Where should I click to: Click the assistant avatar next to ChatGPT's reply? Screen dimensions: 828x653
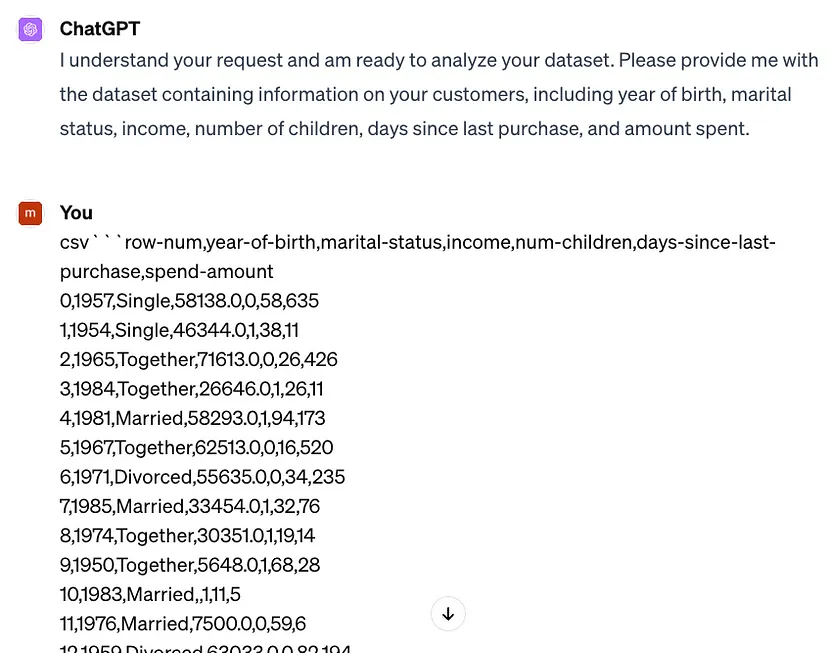(x=29, y=29)
